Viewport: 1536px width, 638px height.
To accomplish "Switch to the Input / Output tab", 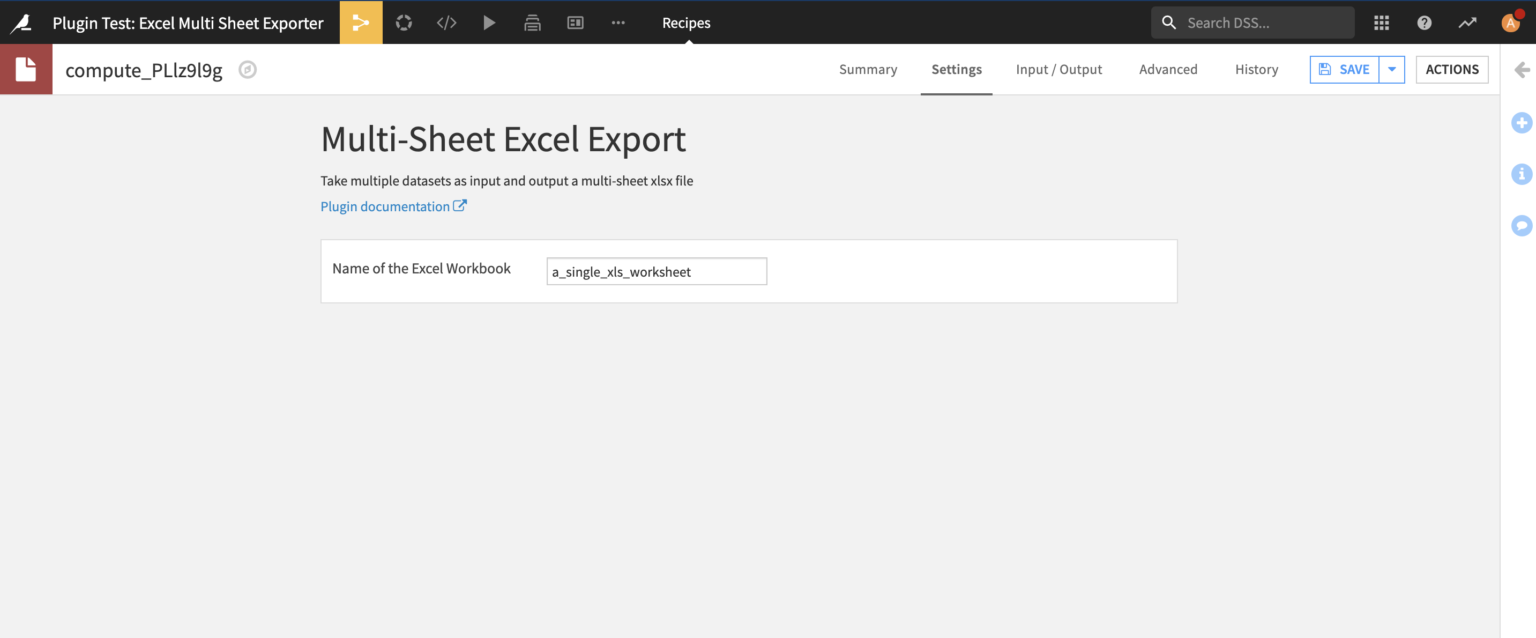I will tap(1059, 69).
